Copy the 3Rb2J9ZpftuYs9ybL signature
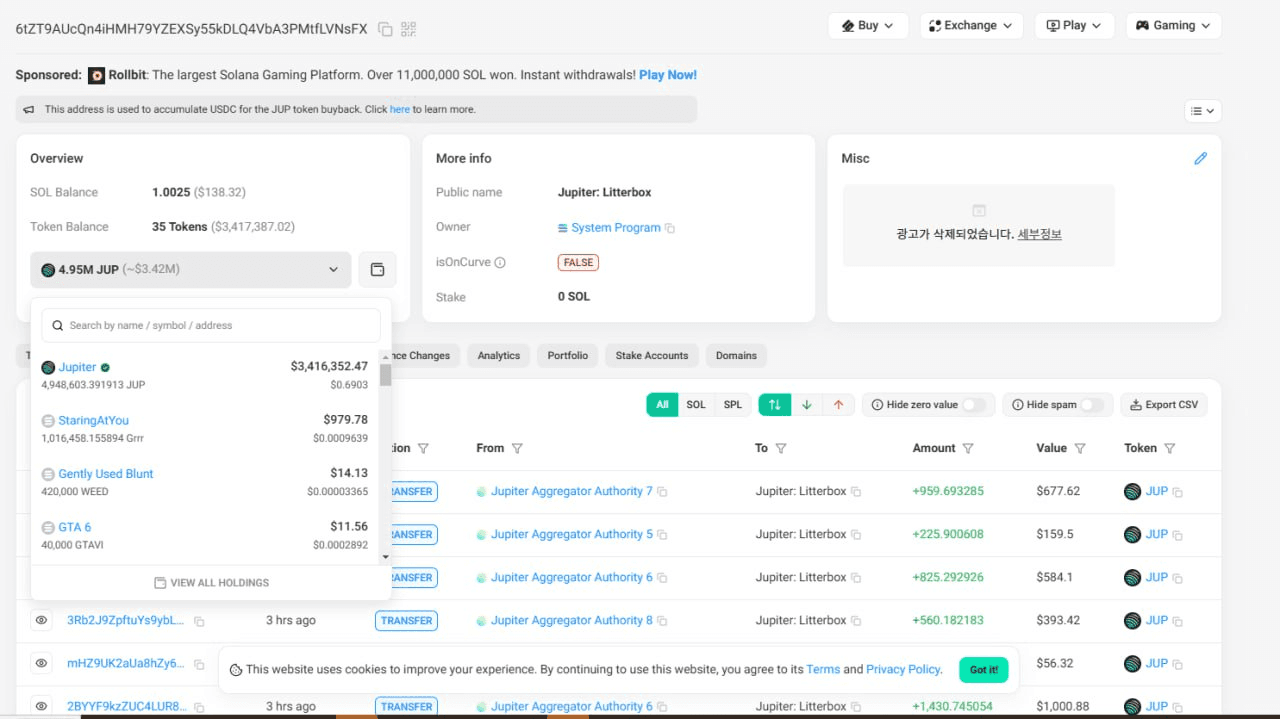The image size is (1280, 719). click(199, 621)
